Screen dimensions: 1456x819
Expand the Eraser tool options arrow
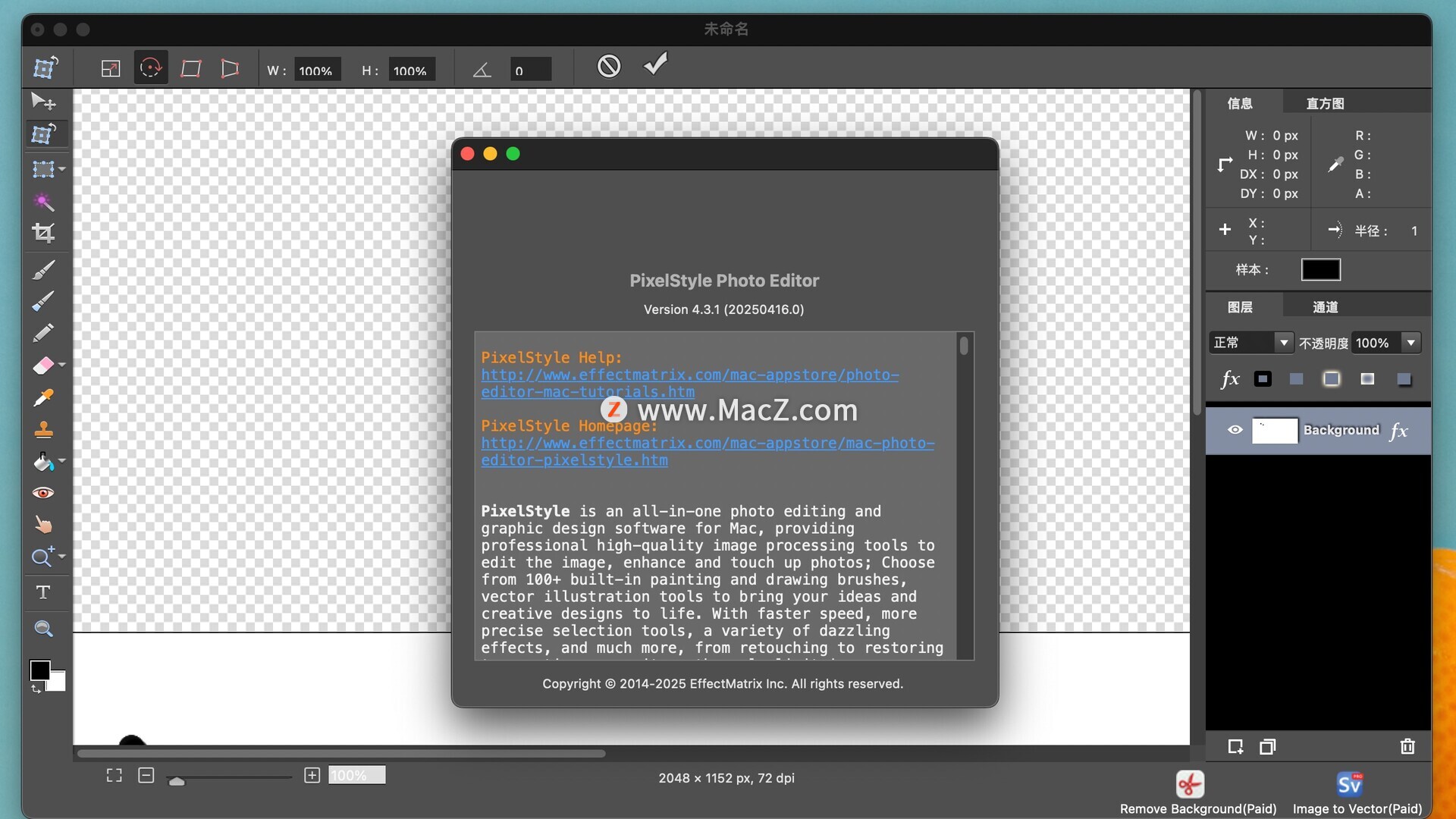(62, 365)
